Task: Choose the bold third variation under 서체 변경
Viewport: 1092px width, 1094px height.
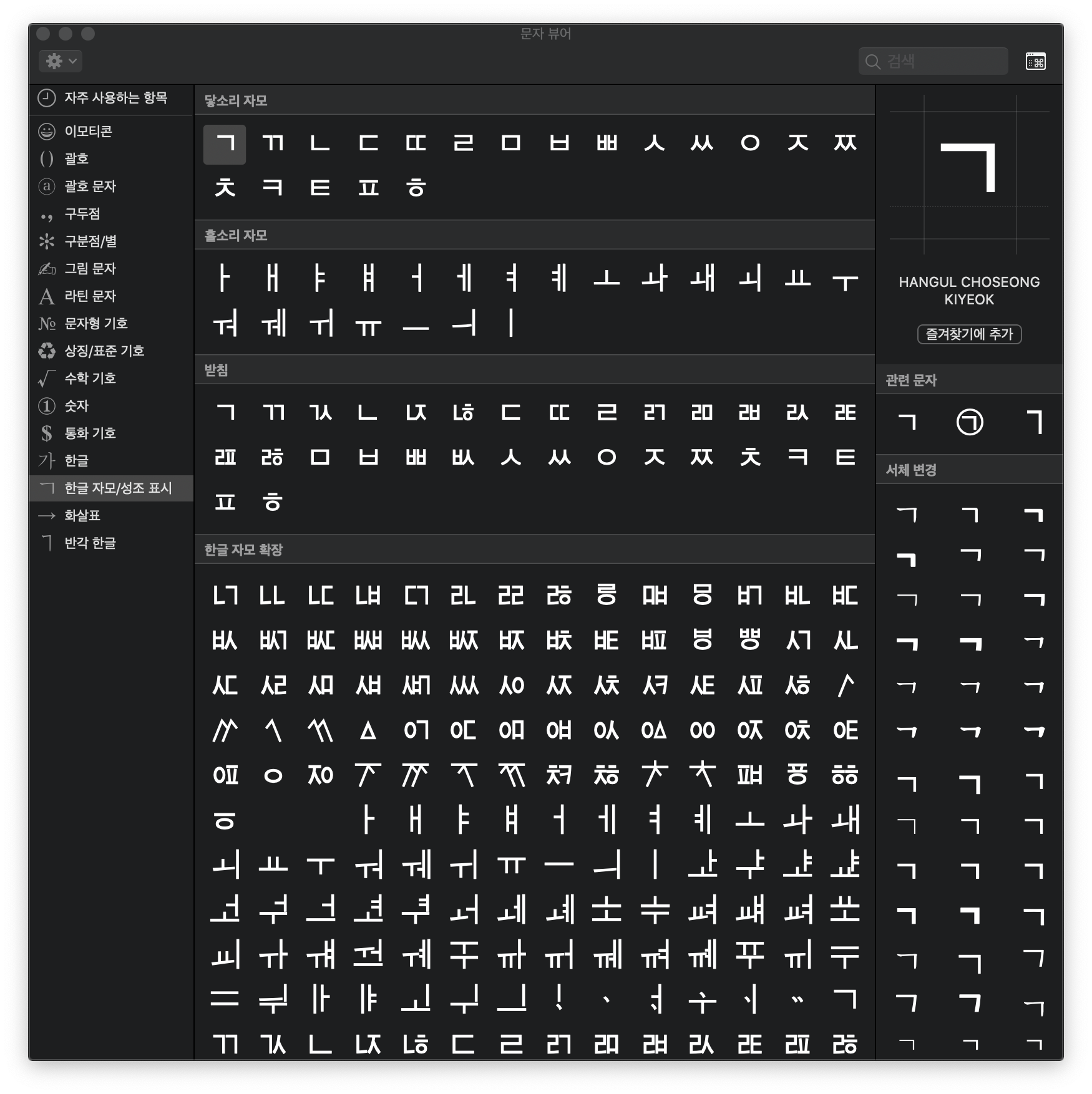Action: click(1034, 515)
